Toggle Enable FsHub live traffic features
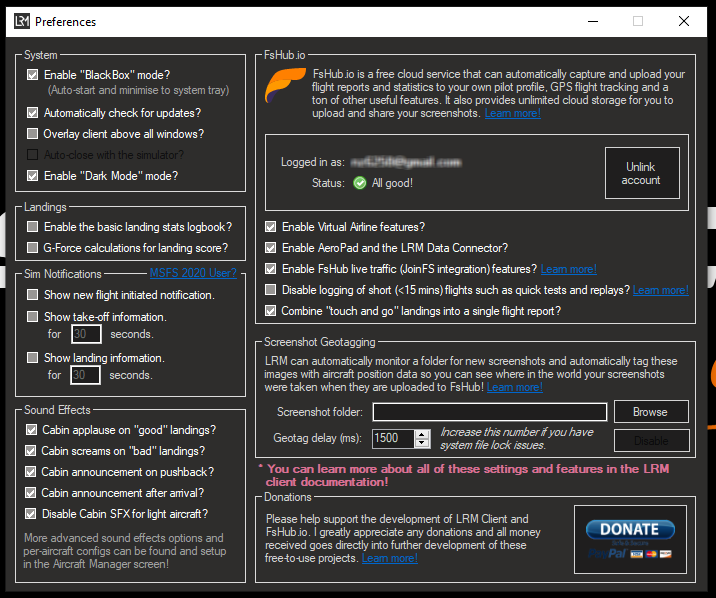The height and width of the screenshot is (598, 716). [271, 268]
